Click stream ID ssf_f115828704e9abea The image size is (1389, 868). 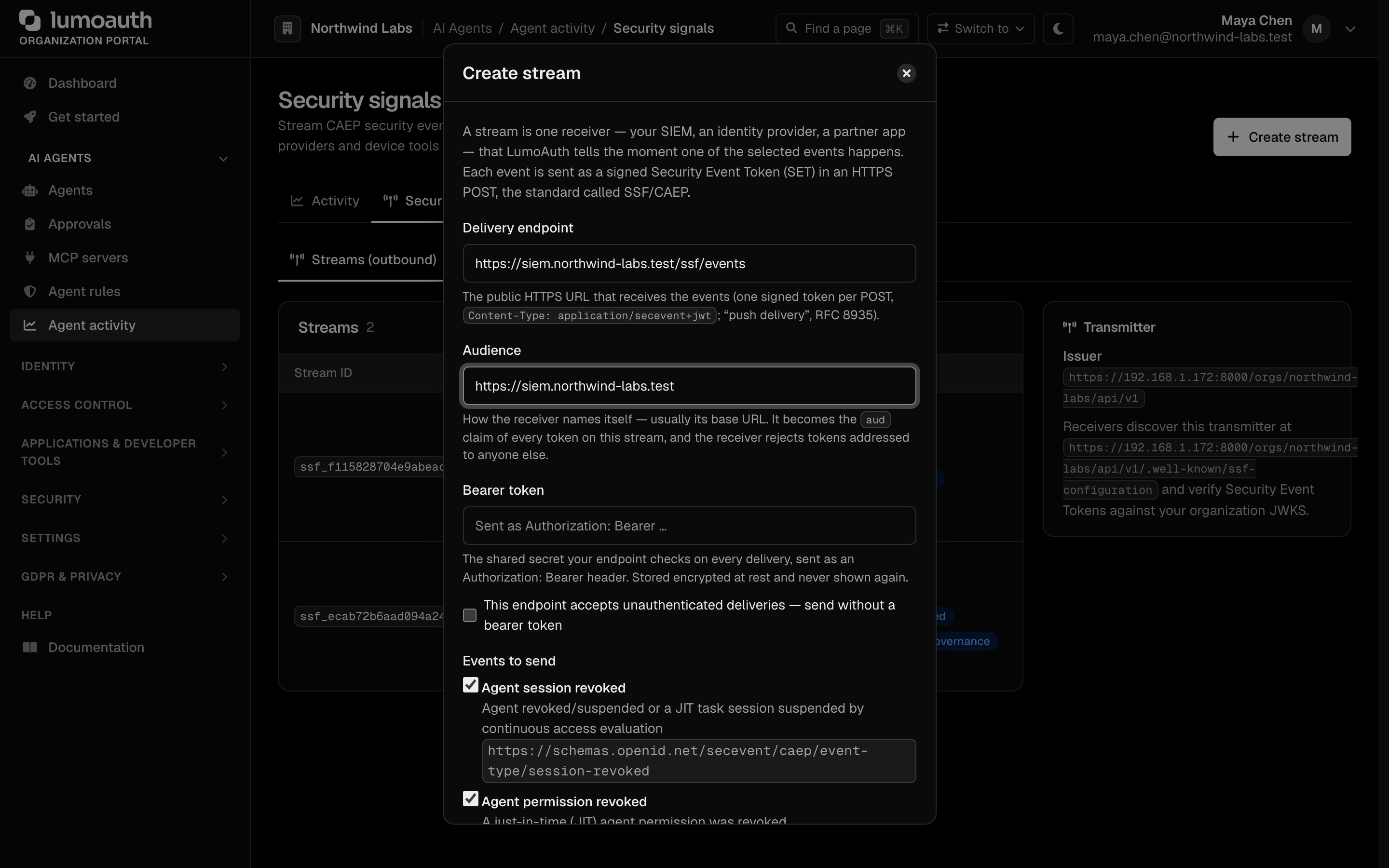click(369, 467)
